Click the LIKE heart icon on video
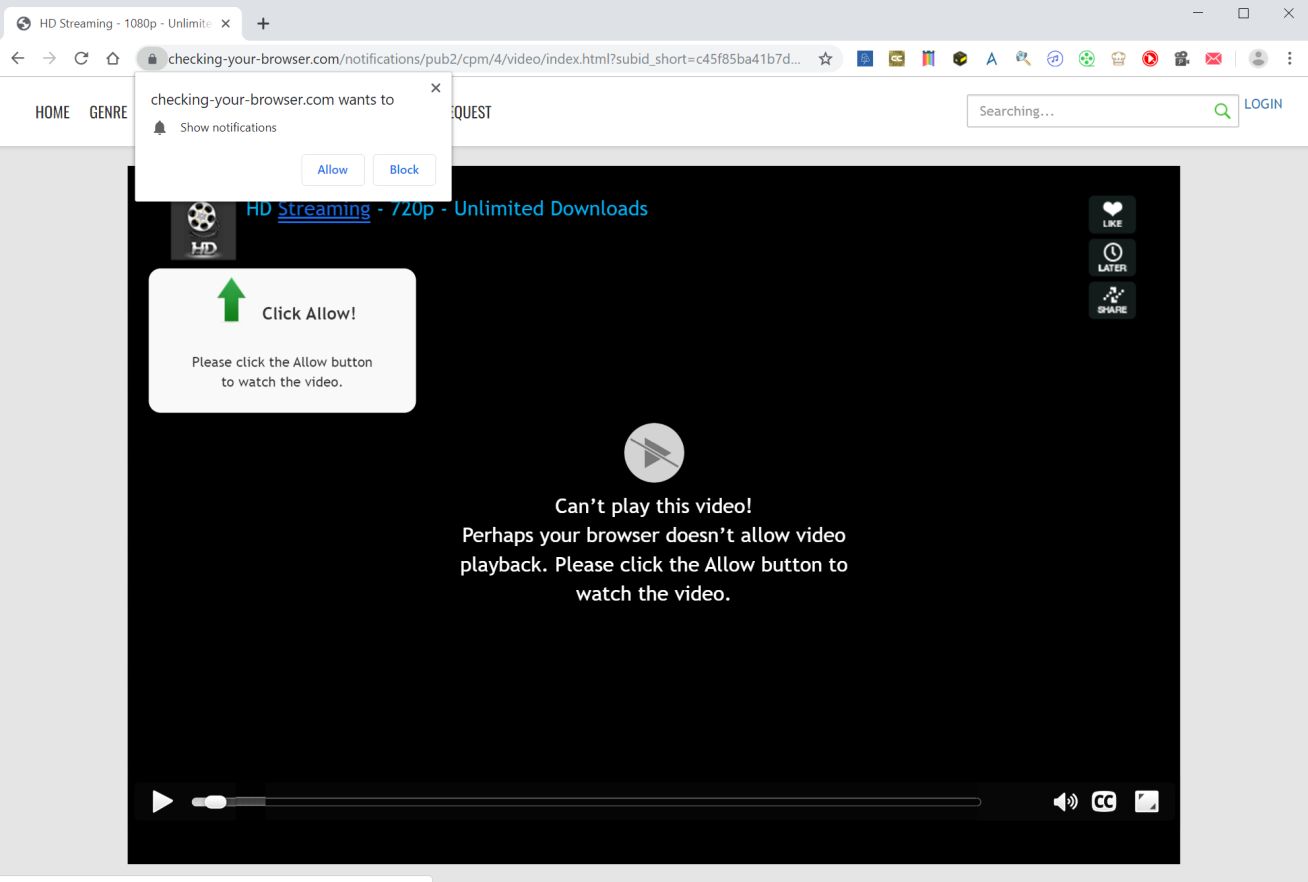 [1112, 214]
